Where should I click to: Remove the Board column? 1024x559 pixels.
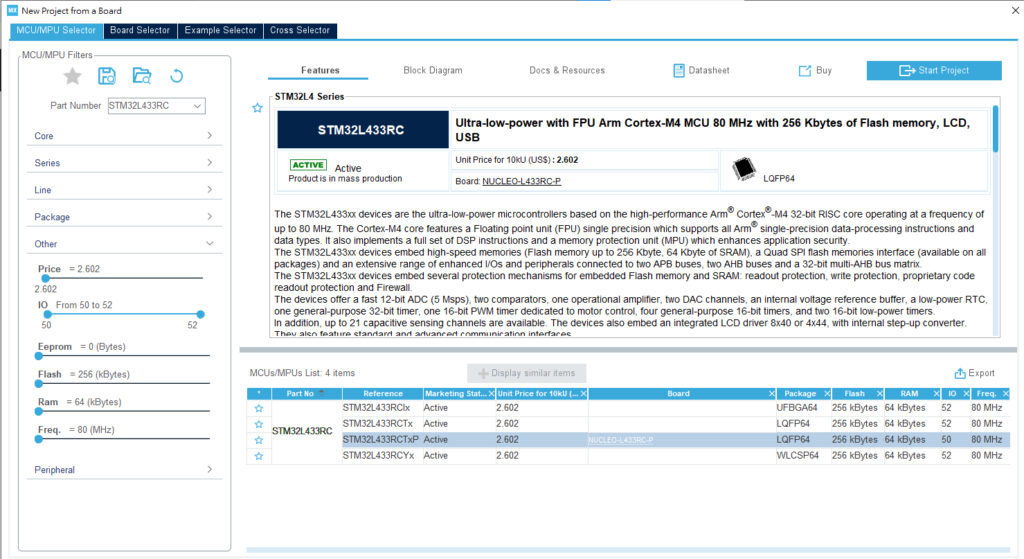pyautogui.click(x=772, y=394)
